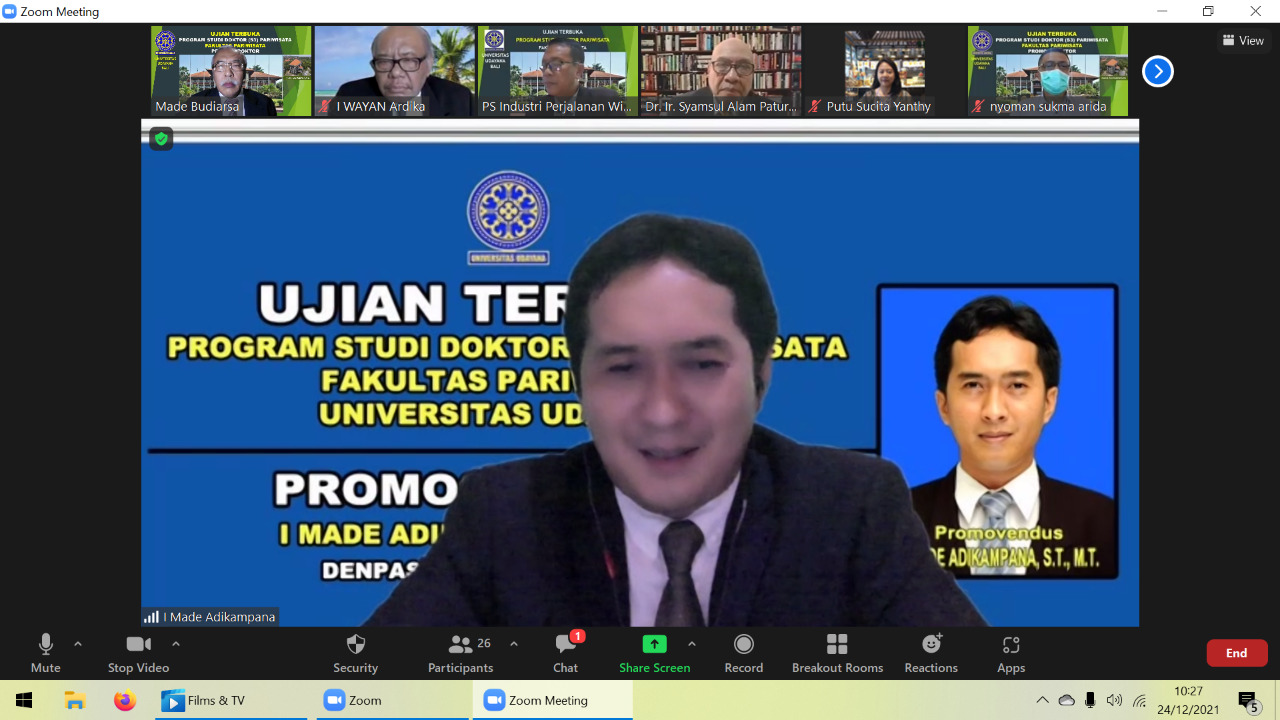This screenshot has height=720, width=1280.
Task: Open the Chat panel
Action: click(x=566, y=653)
